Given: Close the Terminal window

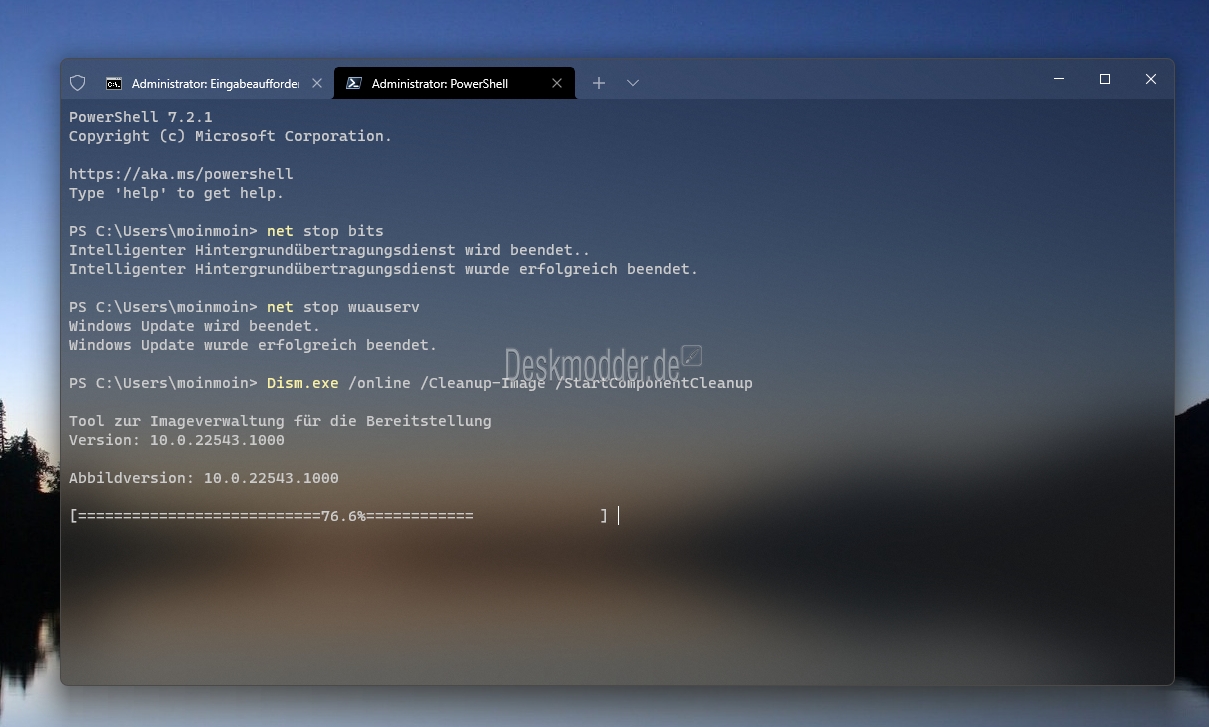Looking at the screenshot, I should [1151, 79].
